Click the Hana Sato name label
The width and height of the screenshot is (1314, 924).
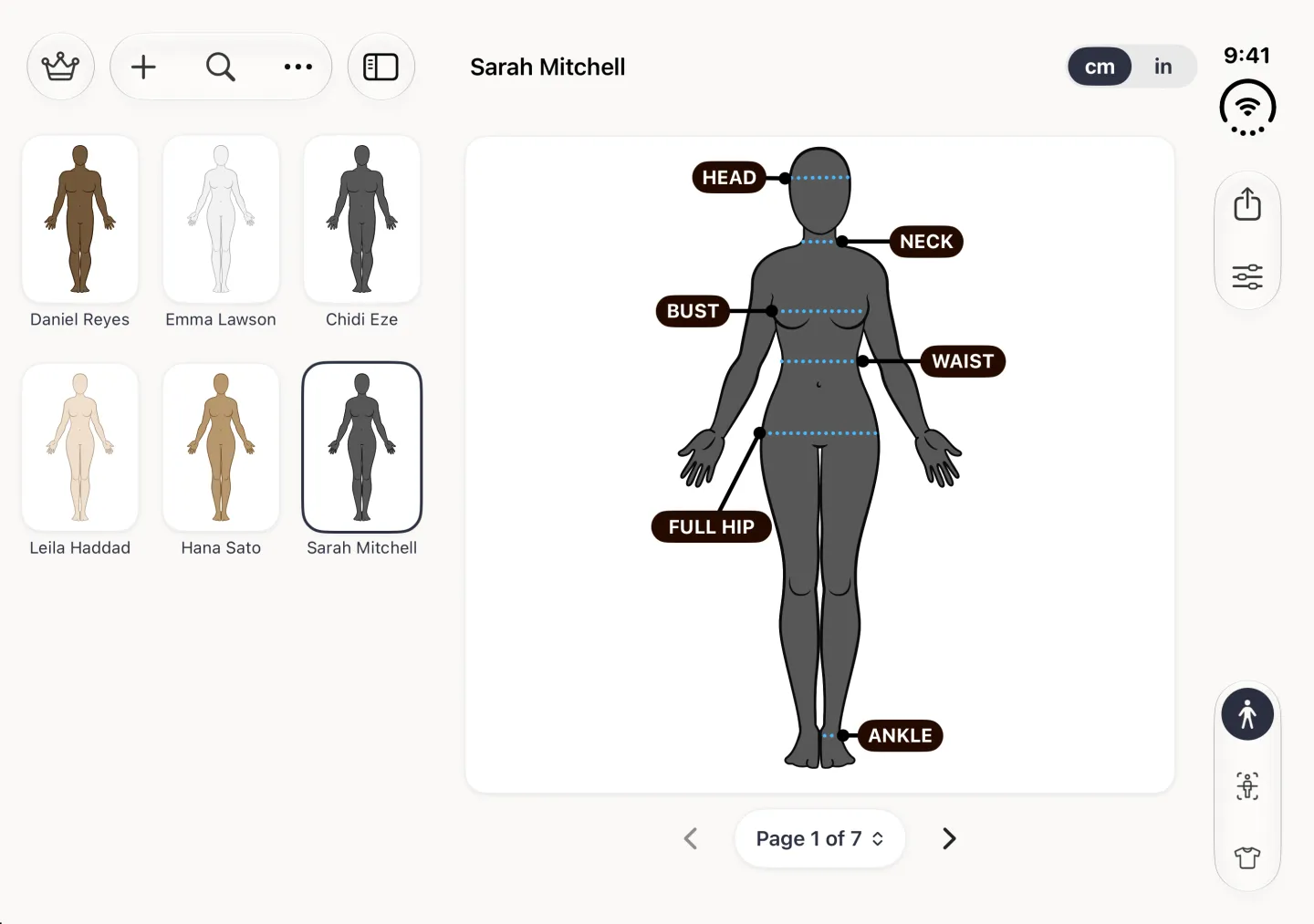pyautogui.click(x=221, y=547)
